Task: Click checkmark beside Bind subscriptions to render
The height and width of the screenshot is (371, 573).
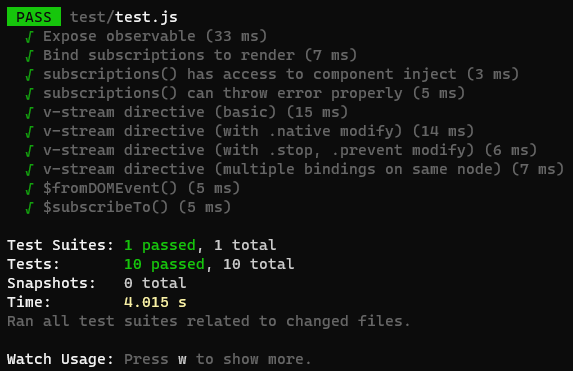Action: click(x=29, y=56)
